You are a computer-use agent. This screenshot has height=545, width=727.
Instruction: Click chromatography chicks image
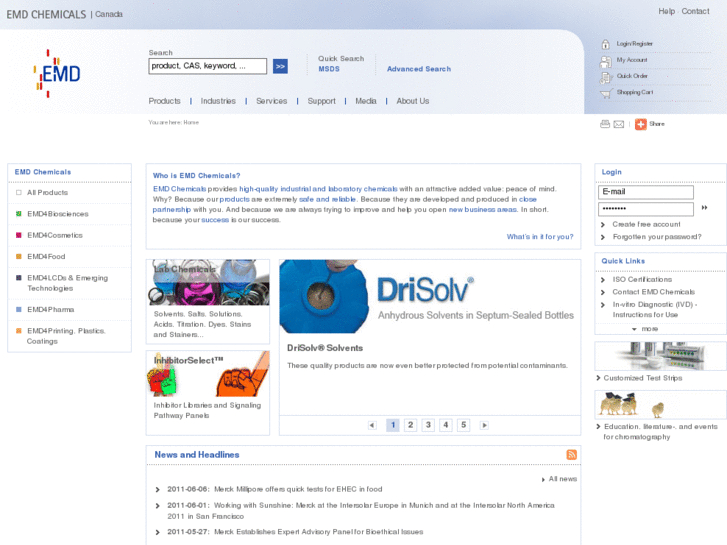click(660, 404)
